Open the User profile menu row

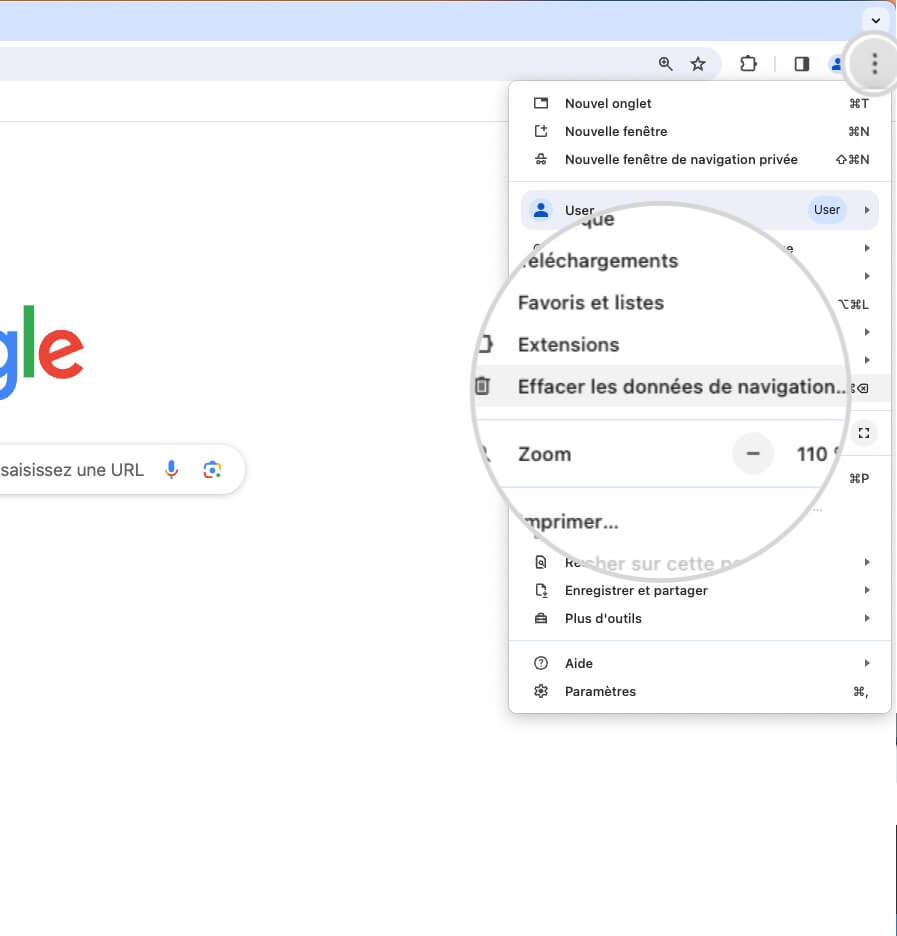pyautogui.click(x=700, y=210)
